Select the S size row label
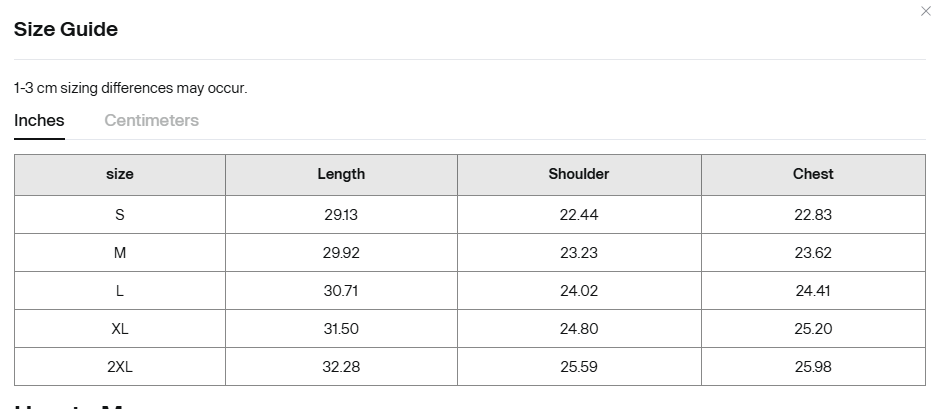938x409 pixels. pos(120,215)
